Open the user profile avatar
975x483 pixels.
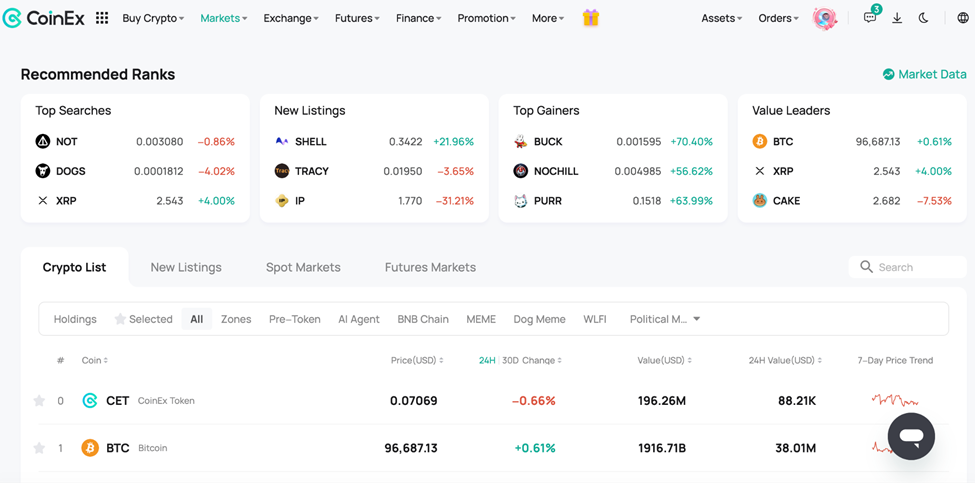click(825, 18)
